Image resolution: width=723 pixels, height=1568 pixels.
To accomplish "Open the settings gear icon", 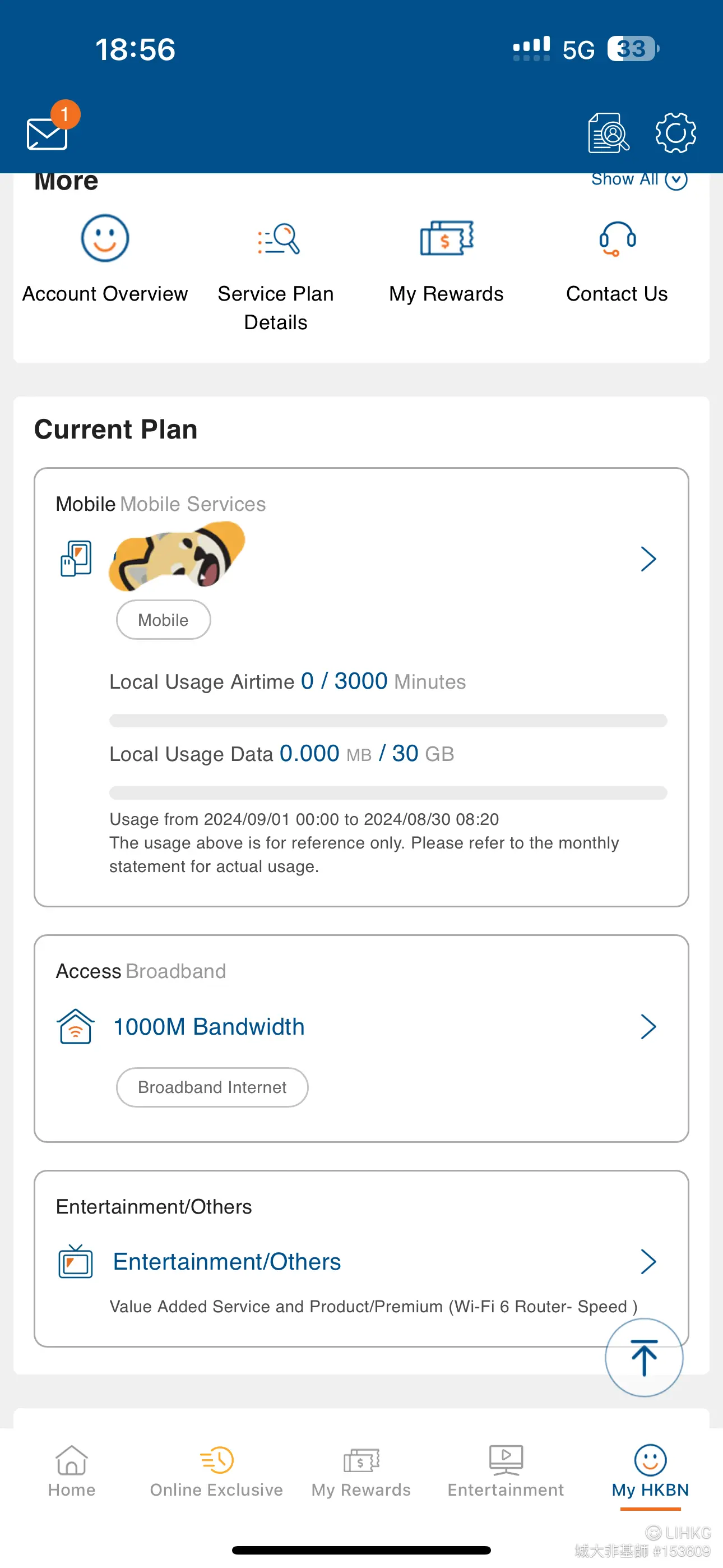I will click(x=675, y=133).
